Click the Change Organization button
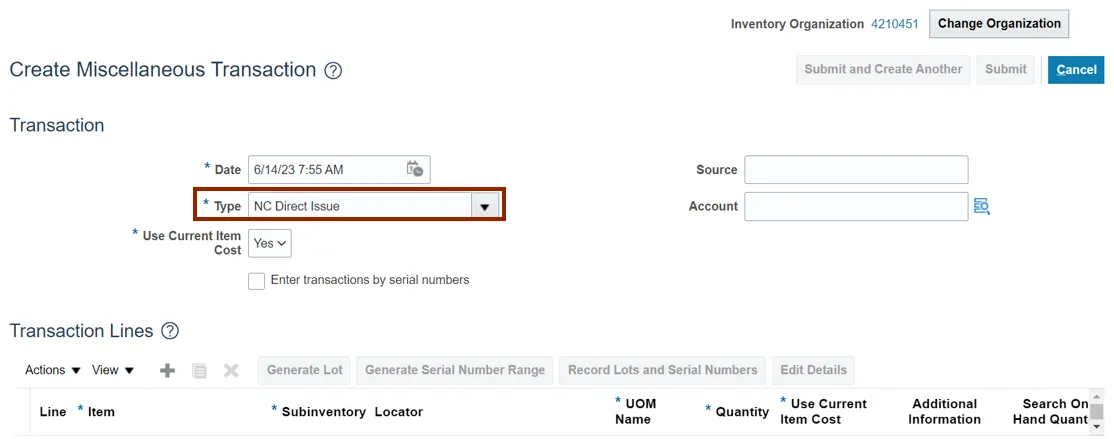The width and height of the screenshot is (1114, 439). point(998,24)
